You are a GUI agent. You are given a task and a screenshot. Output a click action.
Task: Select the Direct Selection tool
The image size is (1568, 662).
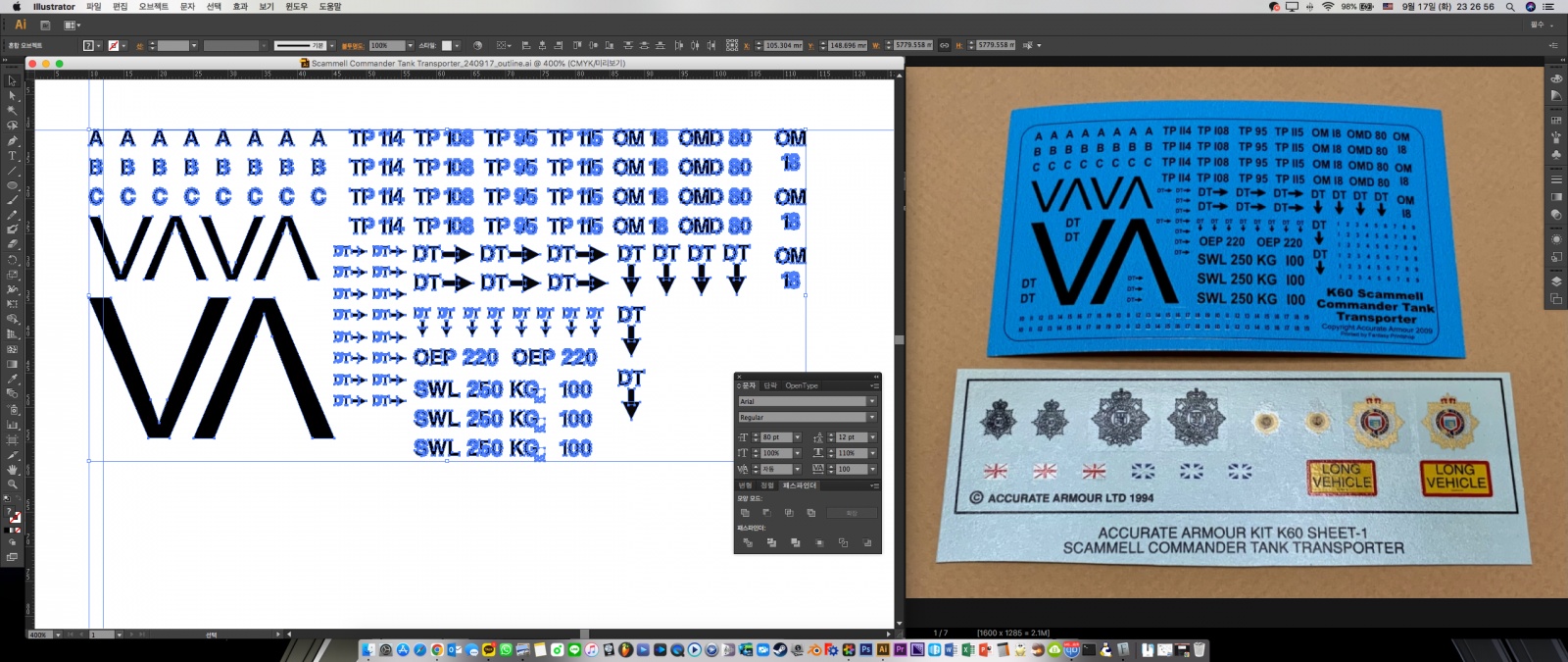tap(13, 96)
